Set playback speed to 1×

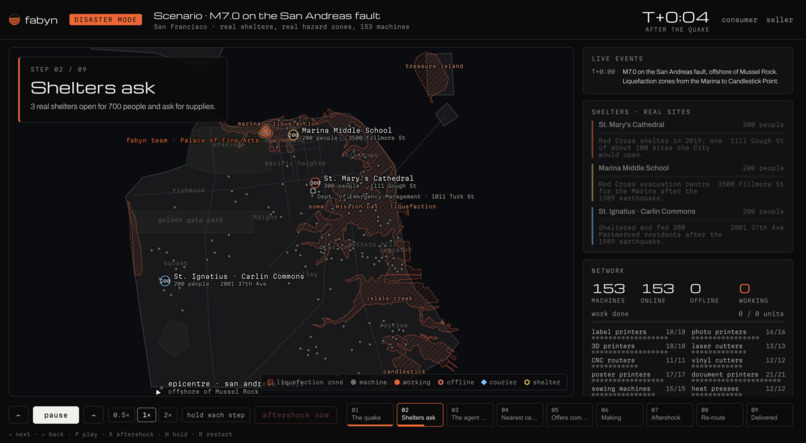[146, 415]
